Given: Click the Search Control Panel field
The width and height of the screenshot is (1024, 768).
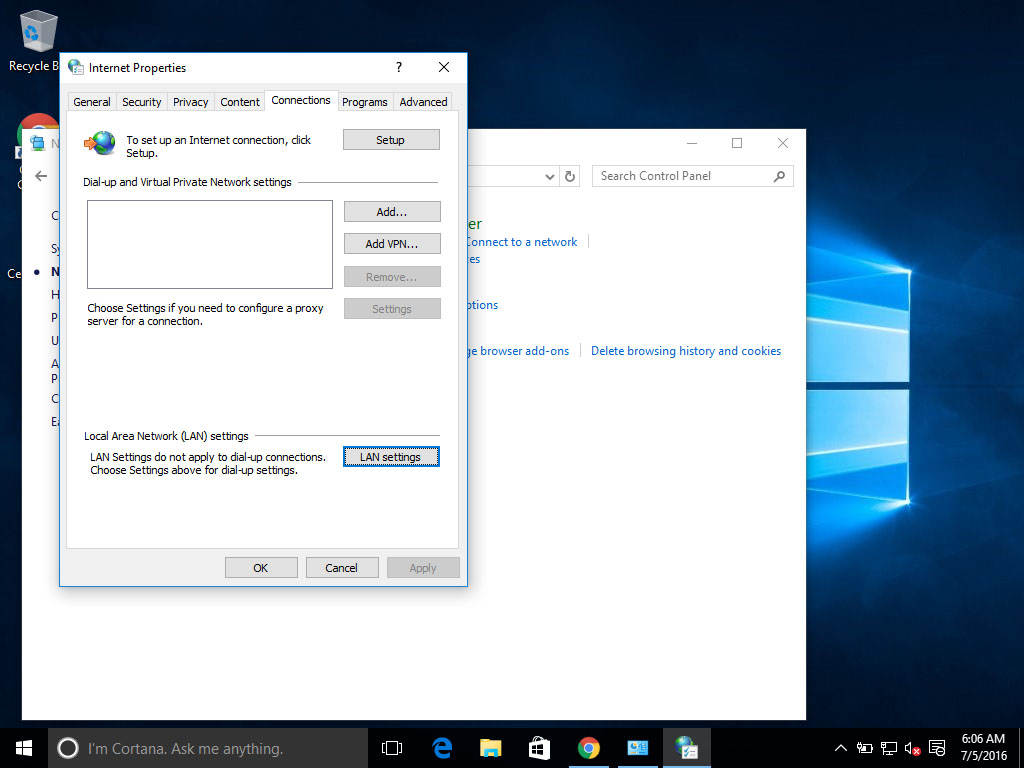Looking at the screenshot, I should (682, 176).
